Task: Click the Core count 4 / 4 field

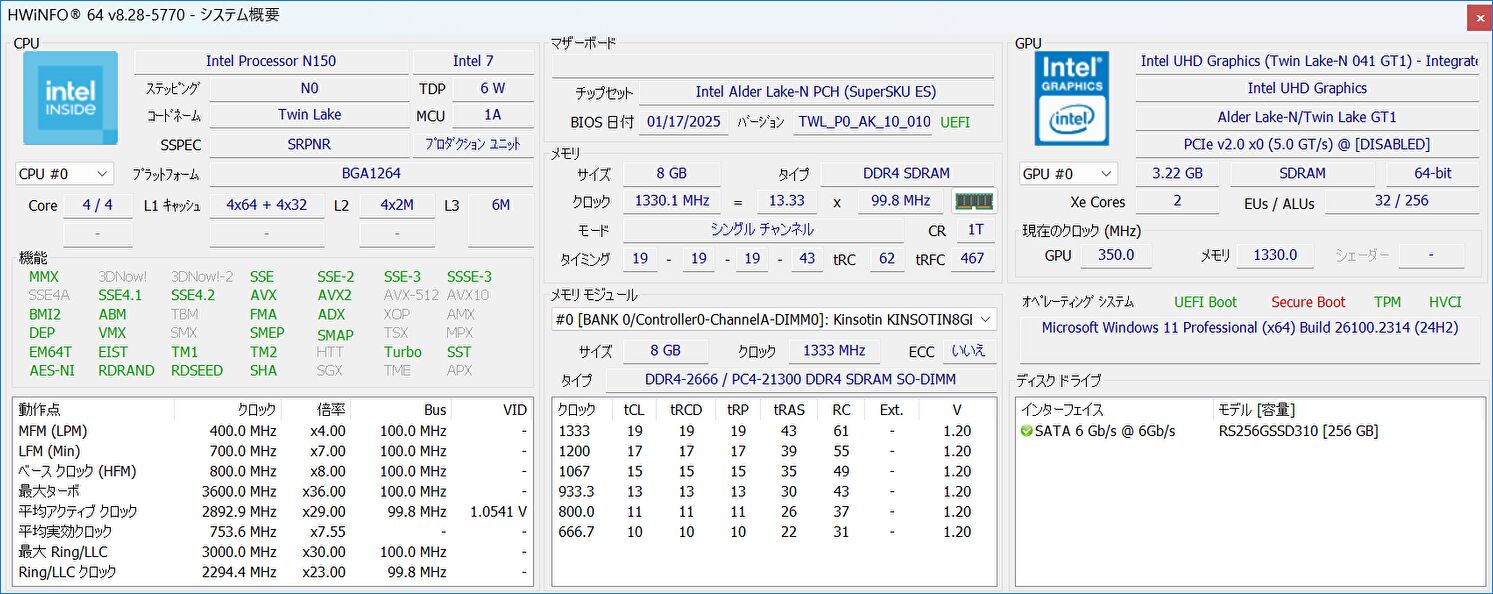Action: pos(98,205)
